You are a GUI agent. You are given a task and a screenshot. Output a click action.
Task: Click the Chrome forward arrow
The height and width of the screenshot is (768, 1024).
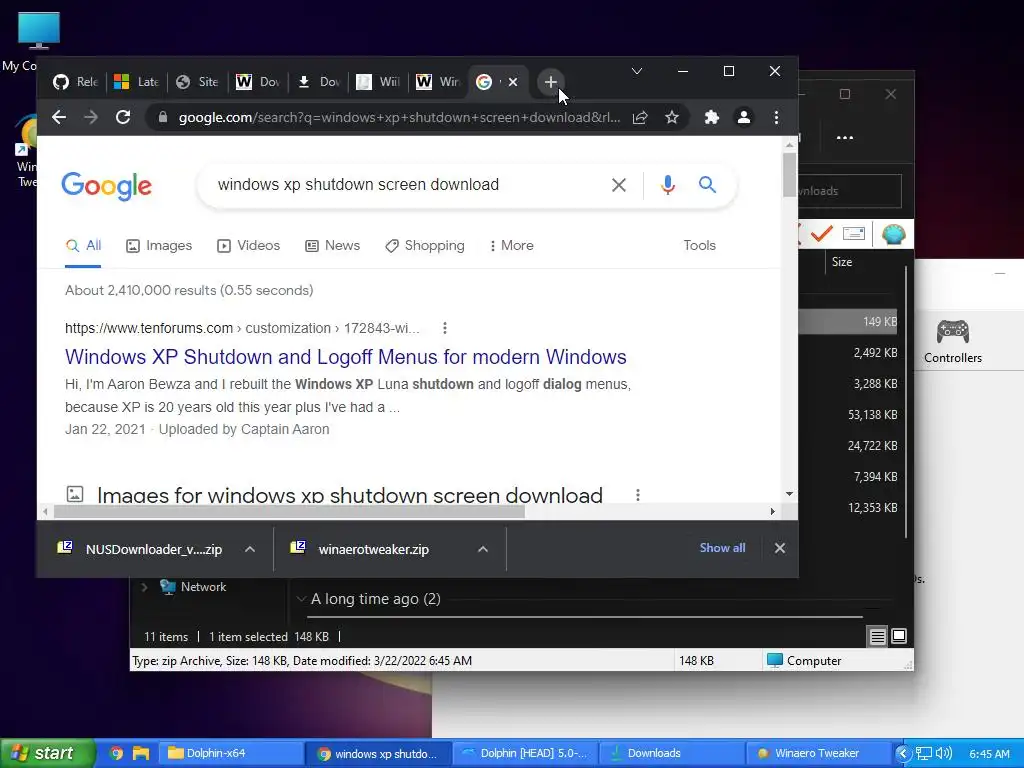(91, 118)
